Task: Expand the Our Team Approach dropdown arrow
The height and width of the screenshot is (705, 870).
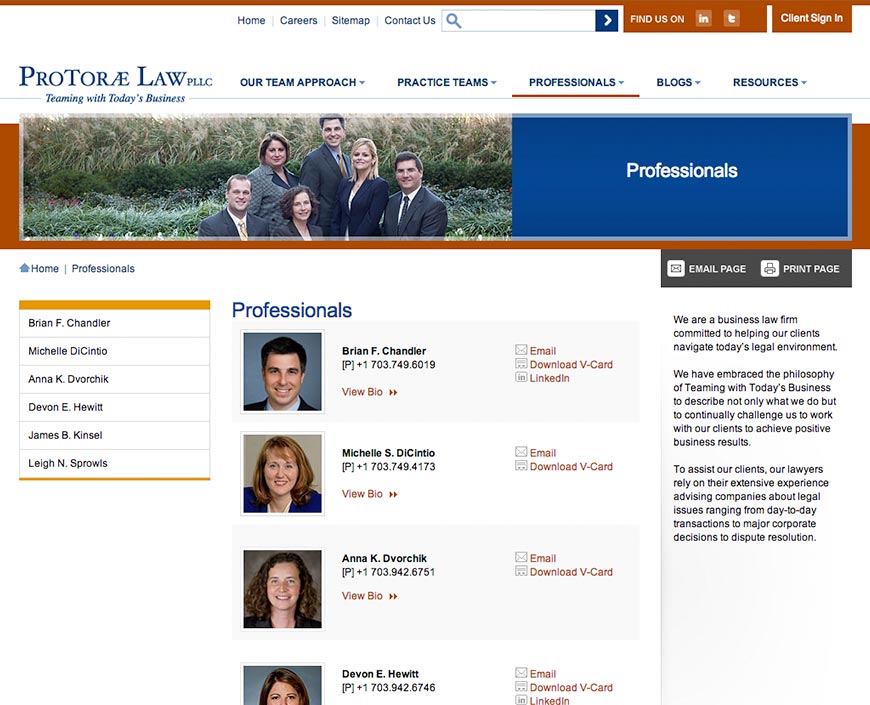Action: tap(362, 83)
